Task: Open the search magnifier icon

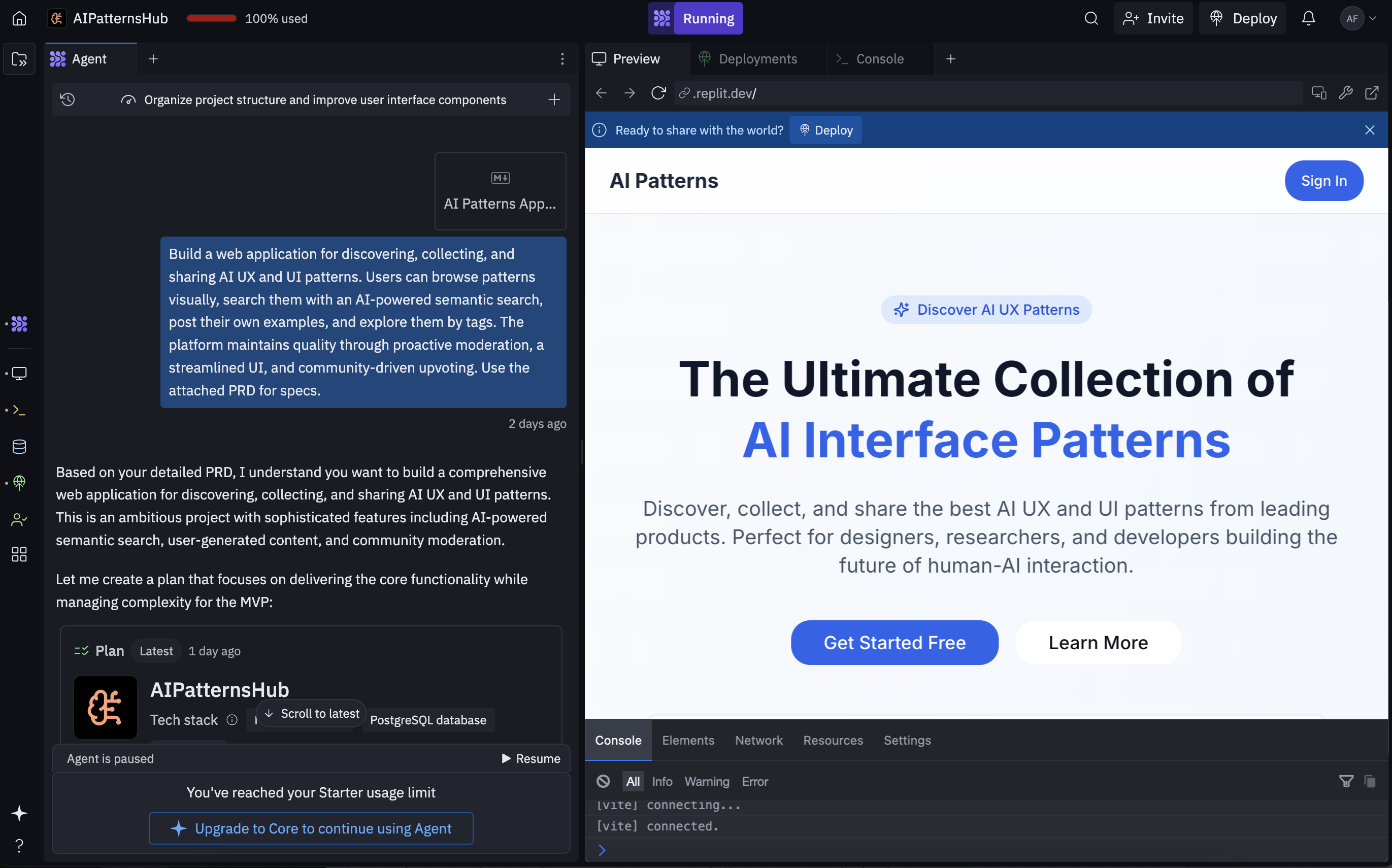Action: pos(1090,19)
